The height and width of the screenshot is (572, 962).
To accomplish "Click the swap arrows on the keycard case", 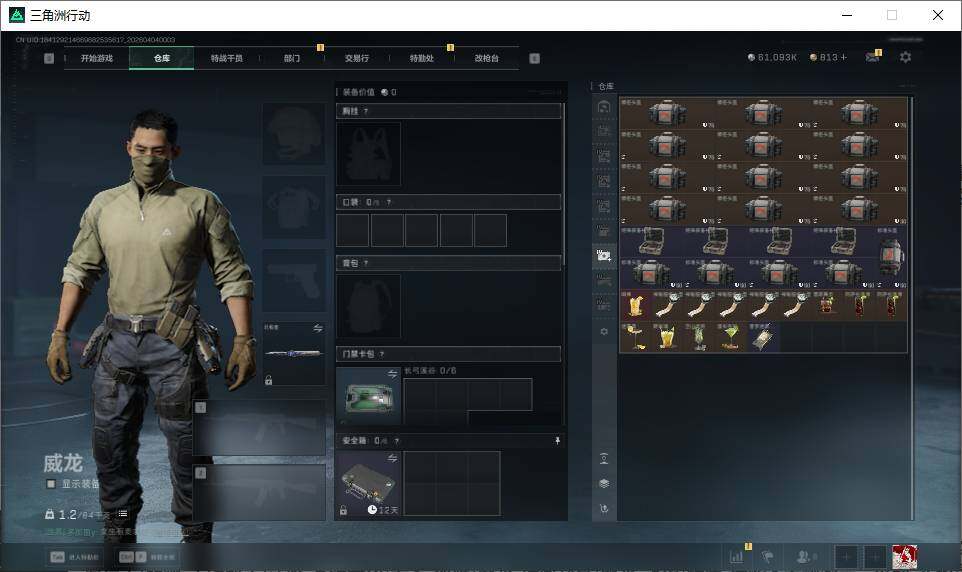I will tap(393, 373).
